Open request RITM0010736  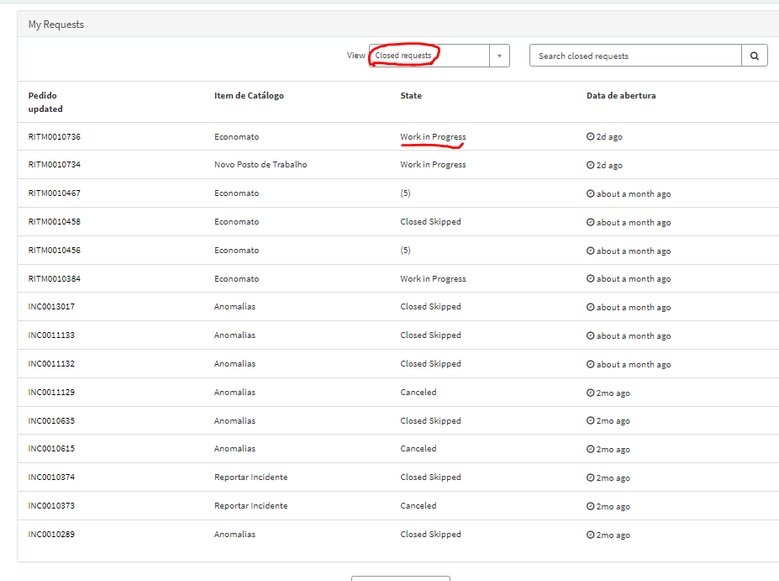54,137
